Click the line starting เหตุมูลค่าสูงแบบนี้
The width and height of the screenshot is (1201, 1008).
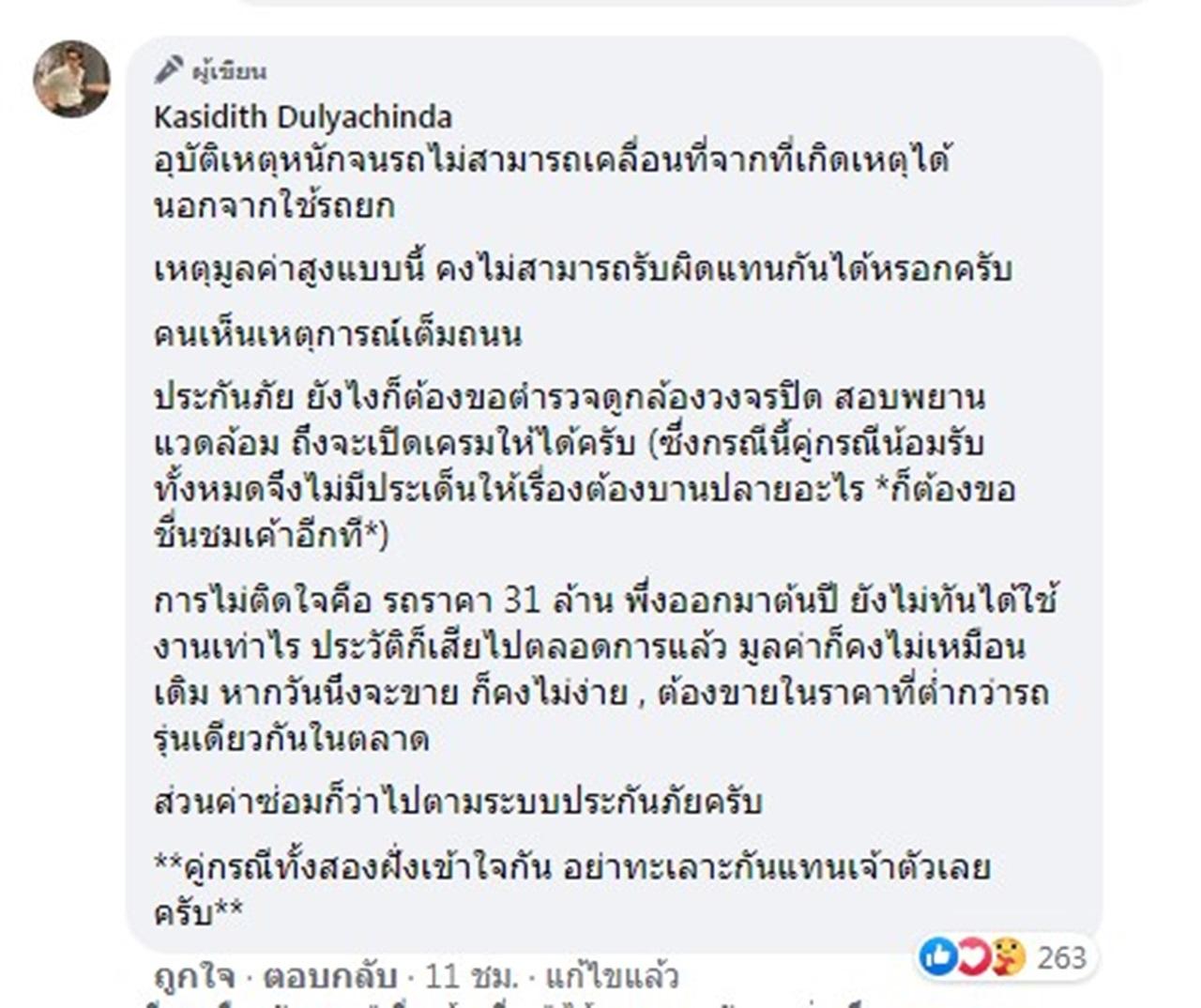point(583,270)
